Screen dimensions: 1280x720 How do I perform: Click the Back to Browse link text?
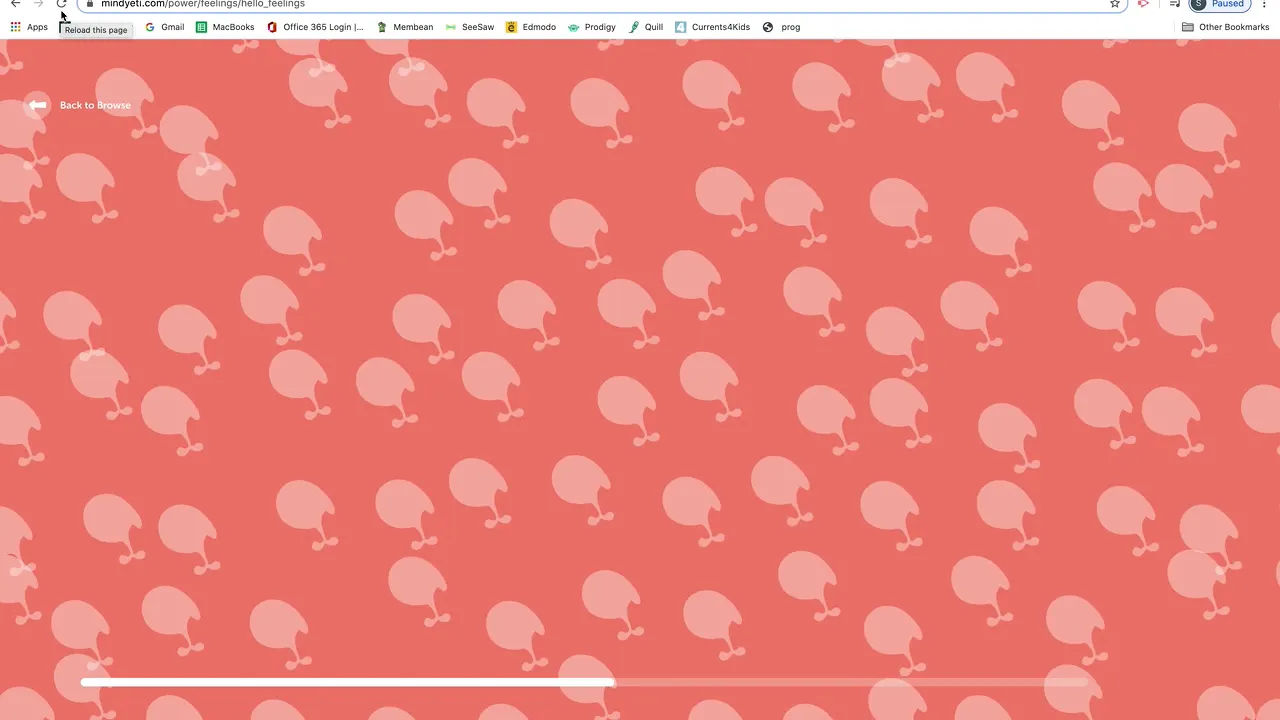point(95,105)
